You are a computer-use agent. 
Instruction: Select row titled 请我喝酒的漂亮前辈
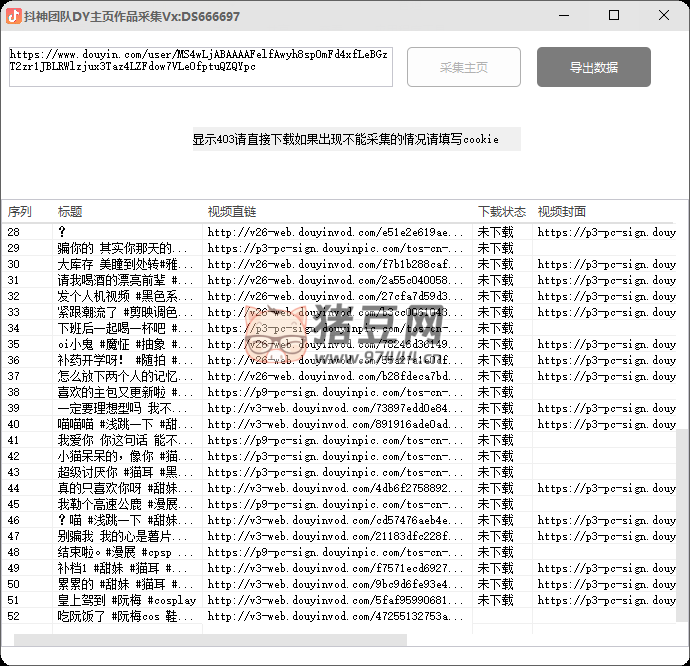[x=338, y=280]
